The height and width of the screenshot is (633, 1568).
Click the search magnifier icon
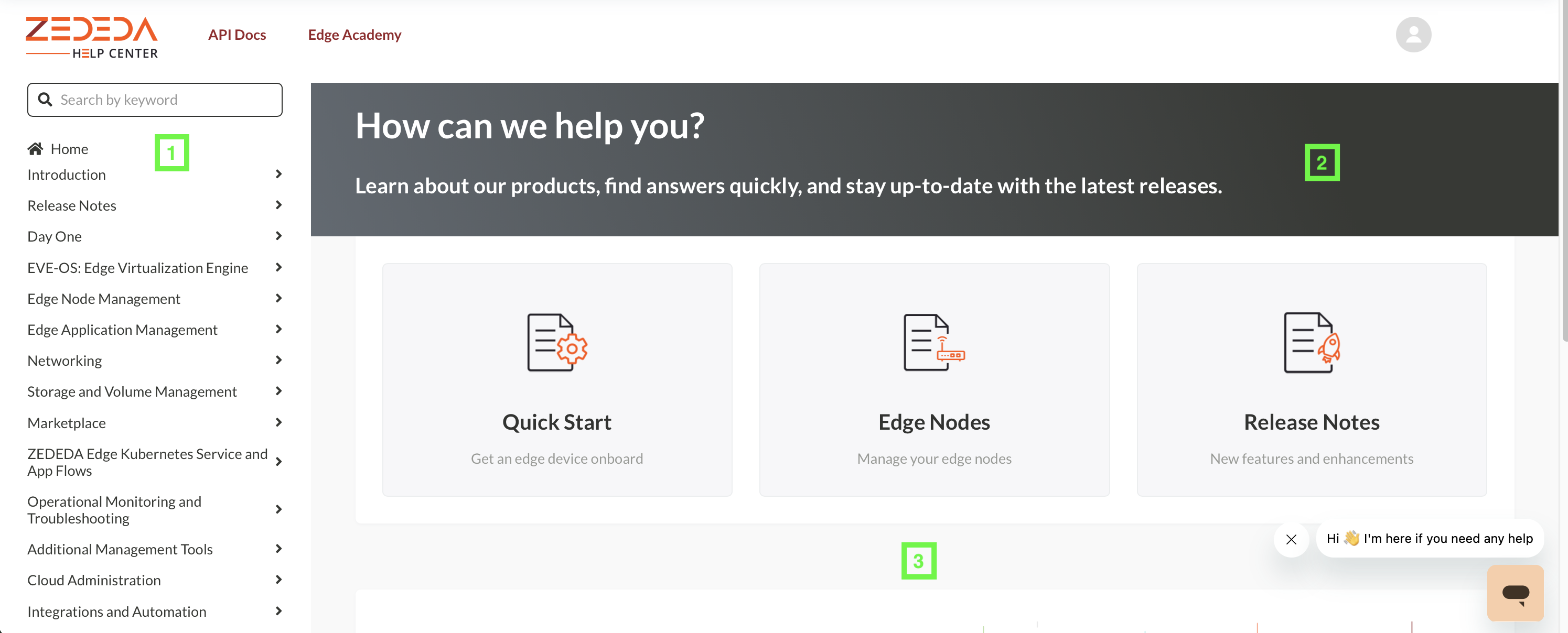point(45,100)
